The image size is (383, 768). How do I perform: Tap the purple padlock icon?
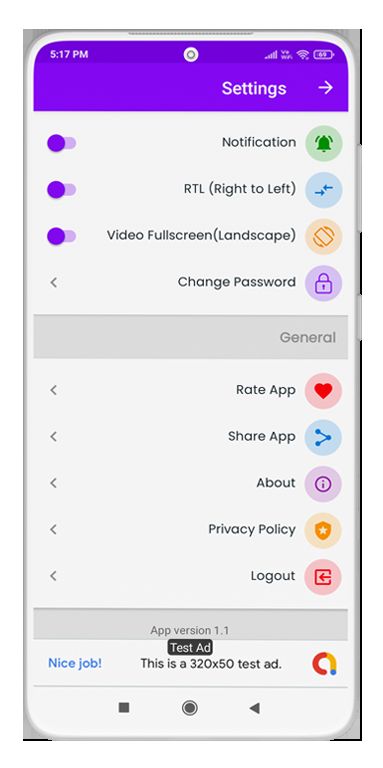tap(323, 283)
